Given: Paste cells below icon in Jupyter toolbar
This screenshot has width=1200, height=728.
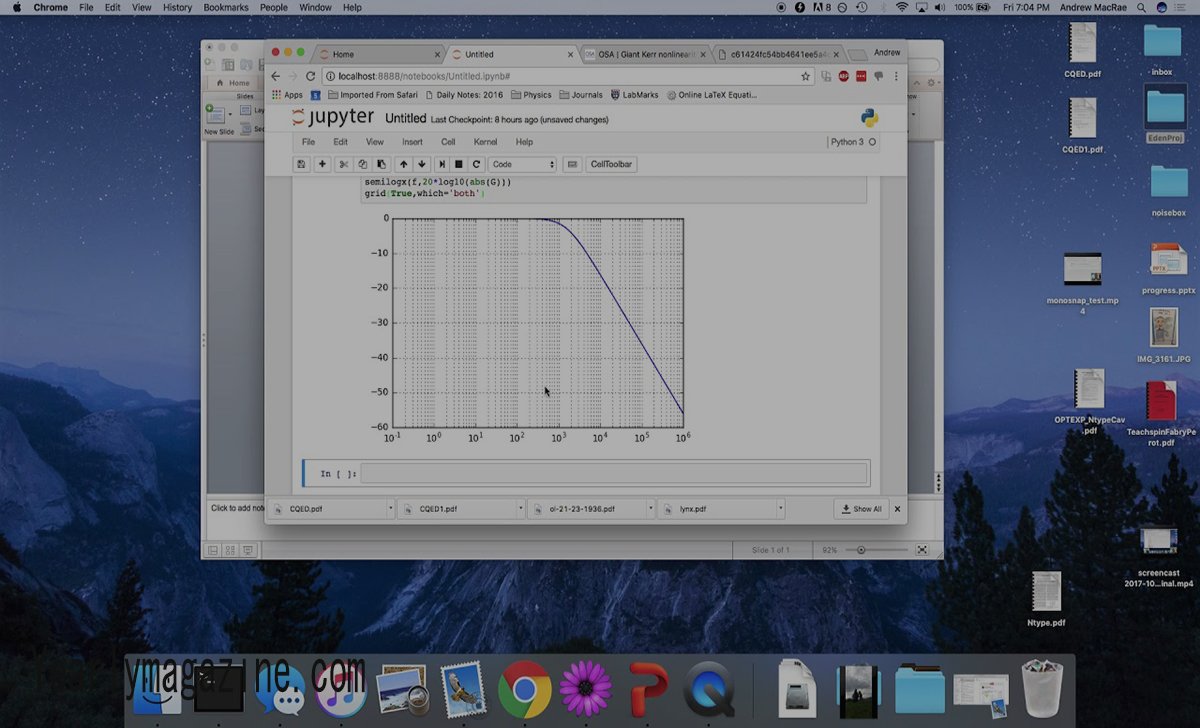Looking at the screenshot, I should pos(380,164).
